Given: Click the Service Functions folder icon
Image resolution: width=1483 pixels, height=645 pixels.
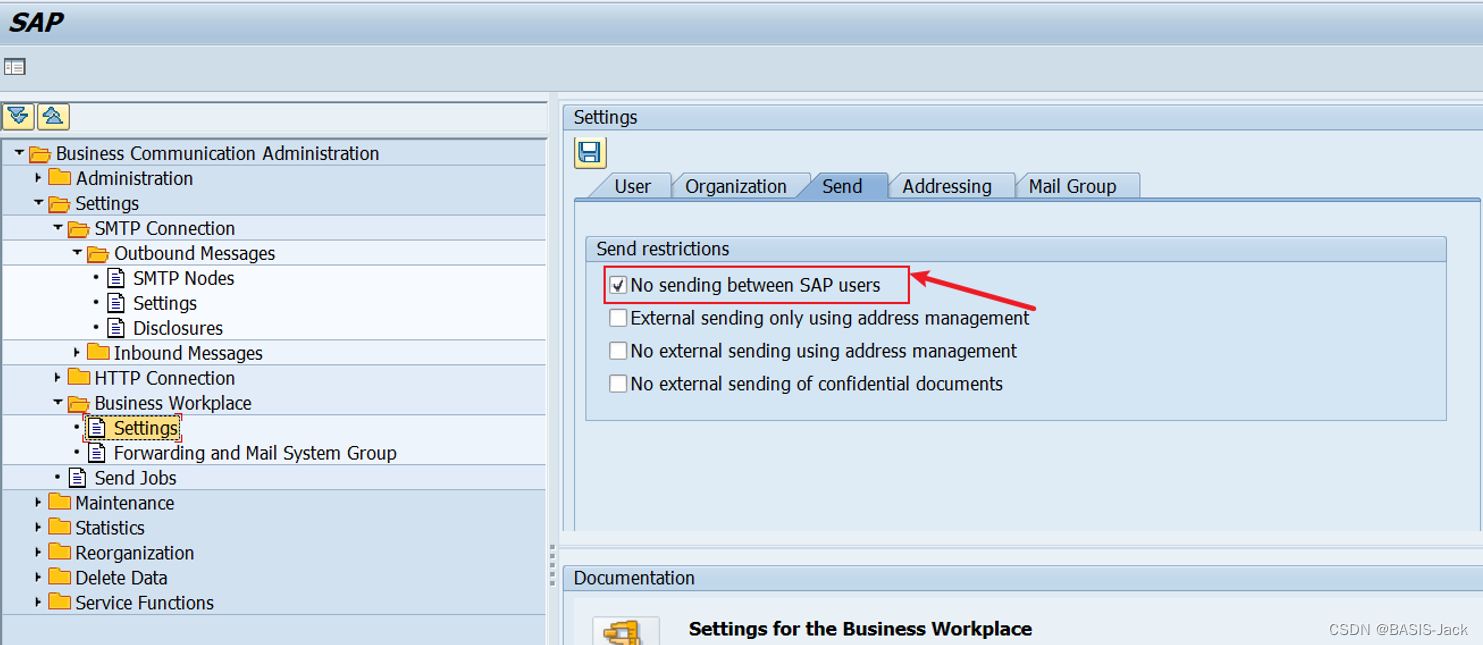Looking at the screenshot, I should pyautogui.click(x=60, y=602).
